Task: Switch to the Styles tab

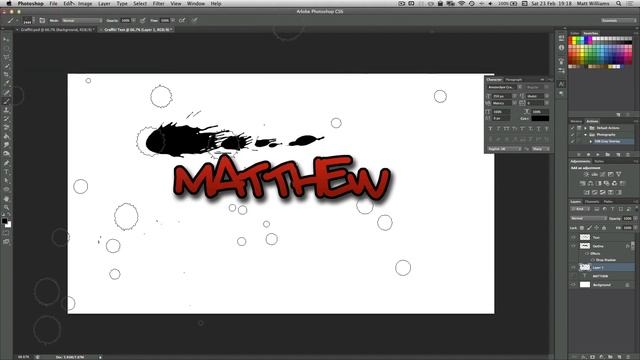Action: coord(599,162)
